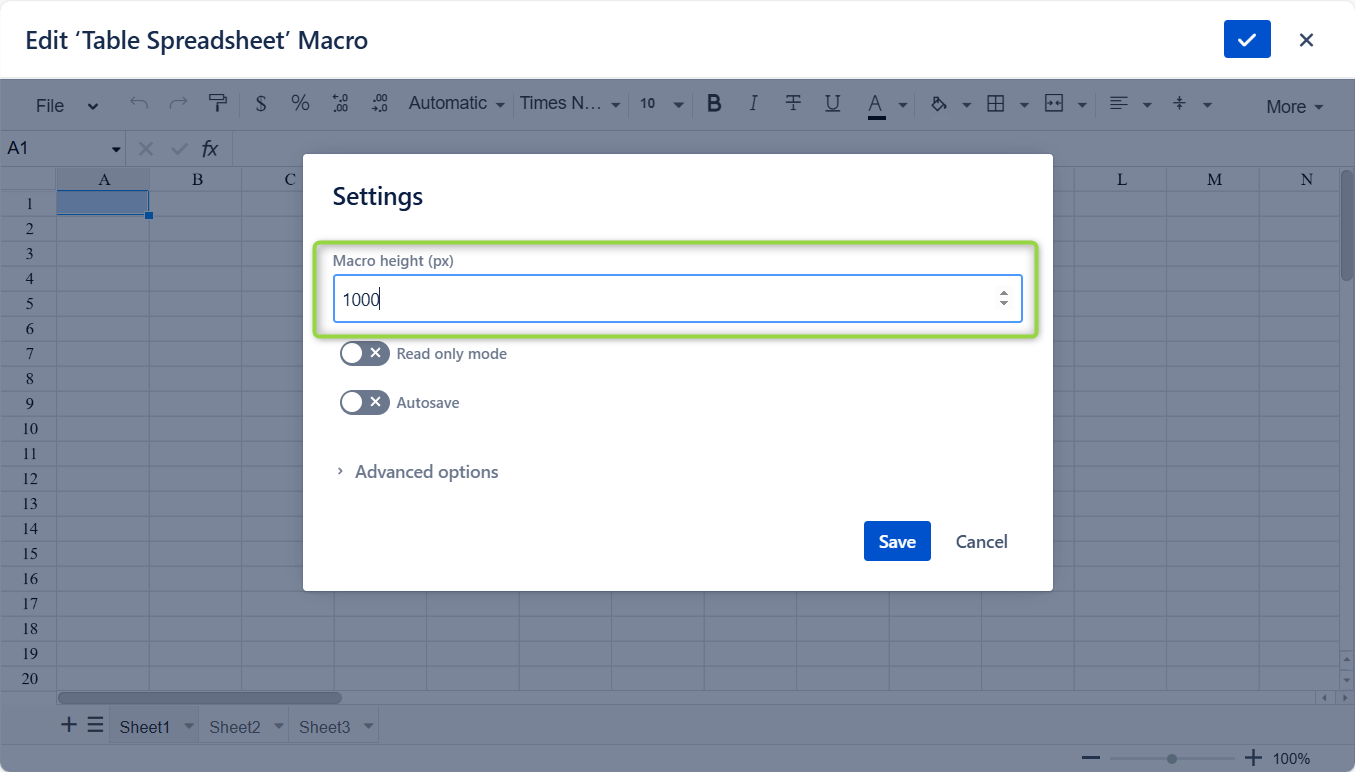
Task: Enable Read only mode toggle
Action: pyautogui.click(x=364, y=353)
